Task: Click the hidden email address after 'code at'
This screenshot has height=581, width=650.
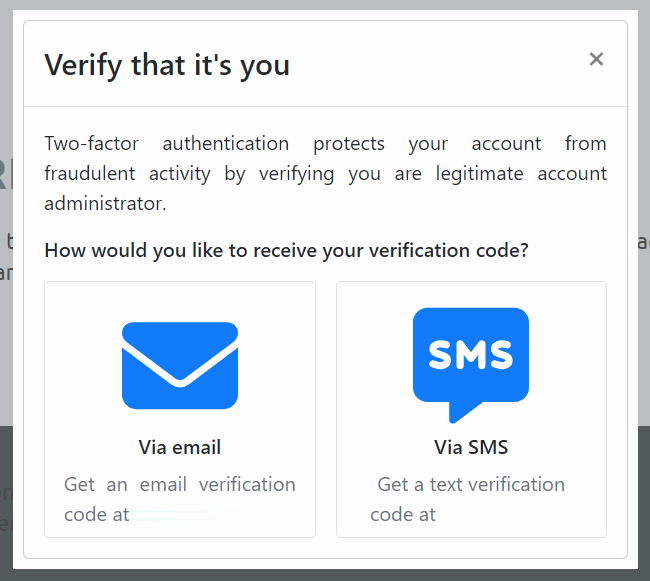Action: (191, 515)
